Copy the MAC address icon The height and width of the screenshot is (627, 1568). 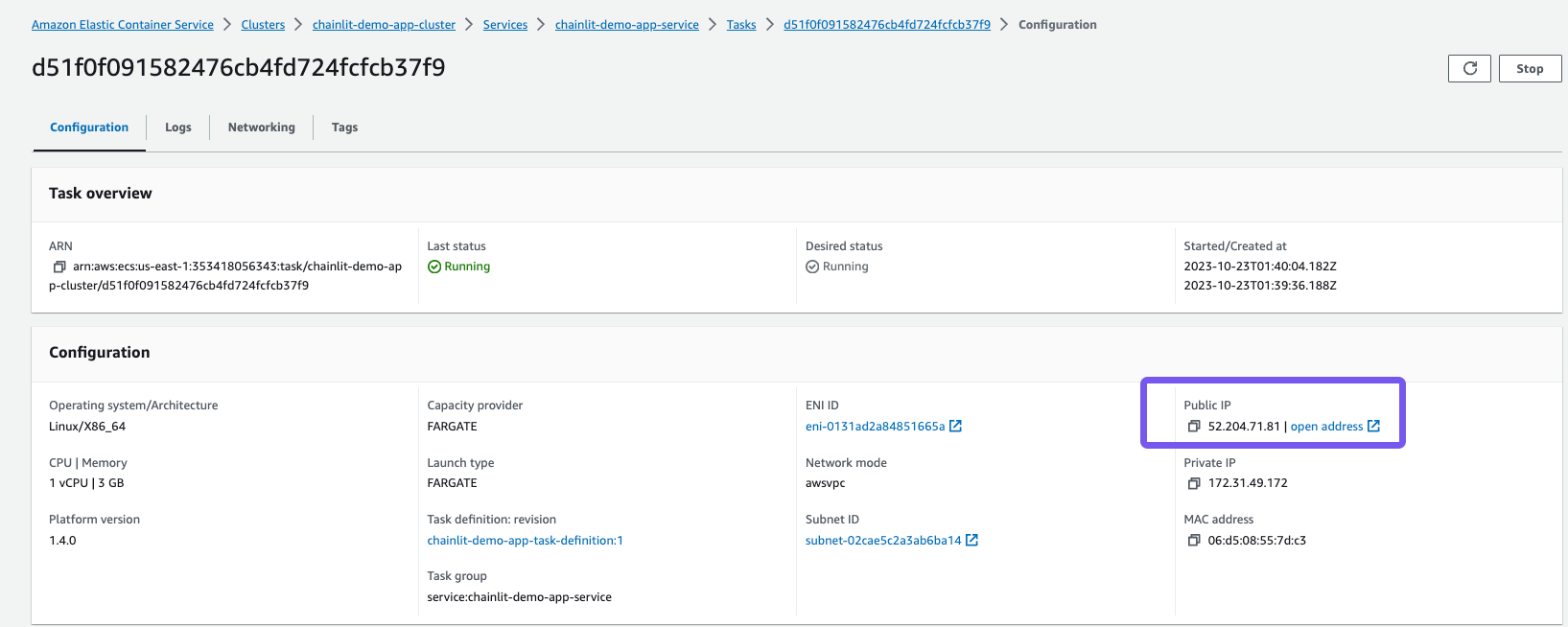(x=1194, y=541)
